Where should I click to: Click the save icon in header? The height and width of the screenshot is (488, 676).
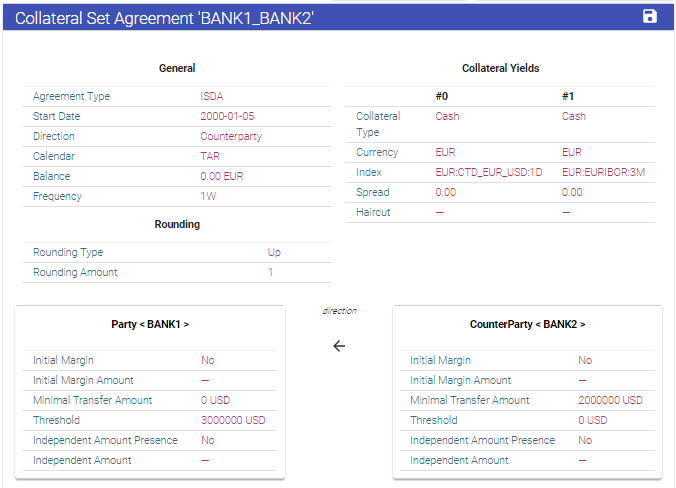(650, 16)
